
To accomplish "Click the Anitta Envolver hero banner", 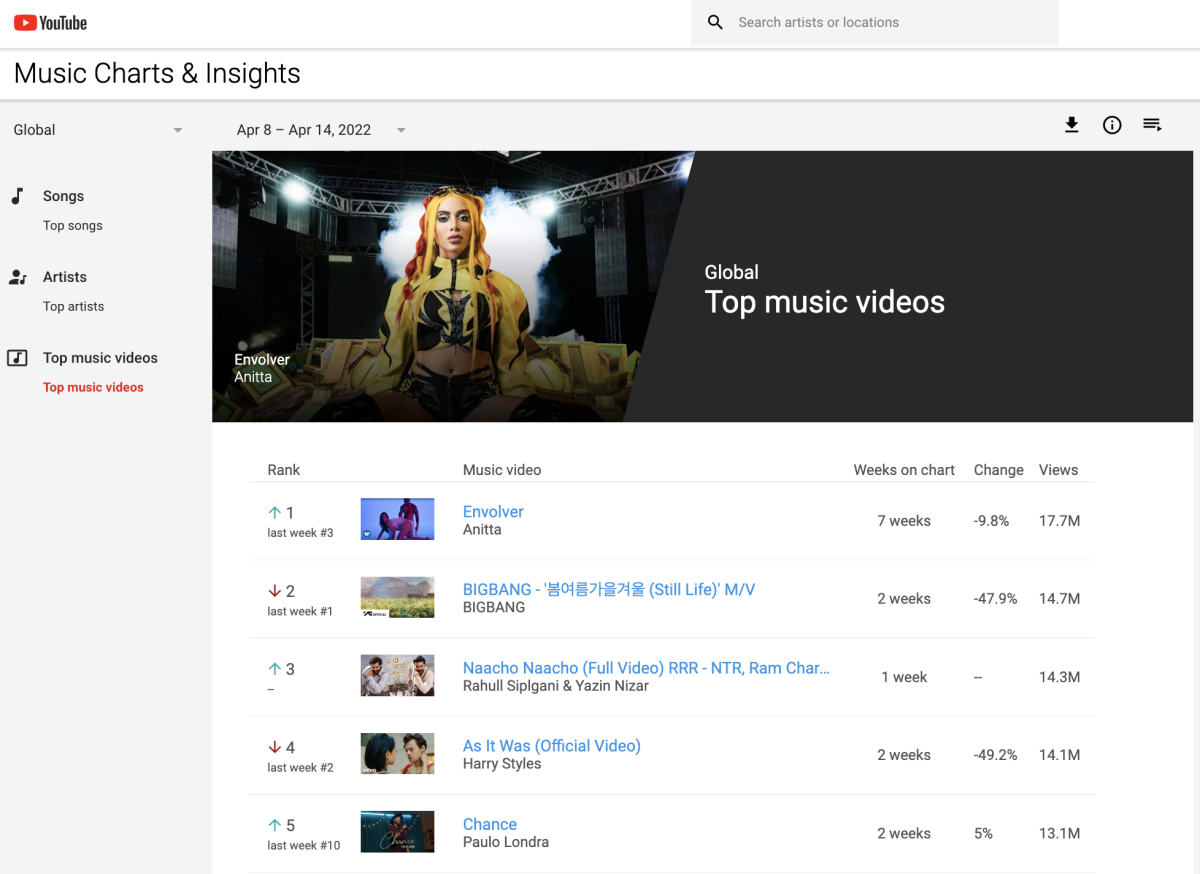I will [450, 286].
